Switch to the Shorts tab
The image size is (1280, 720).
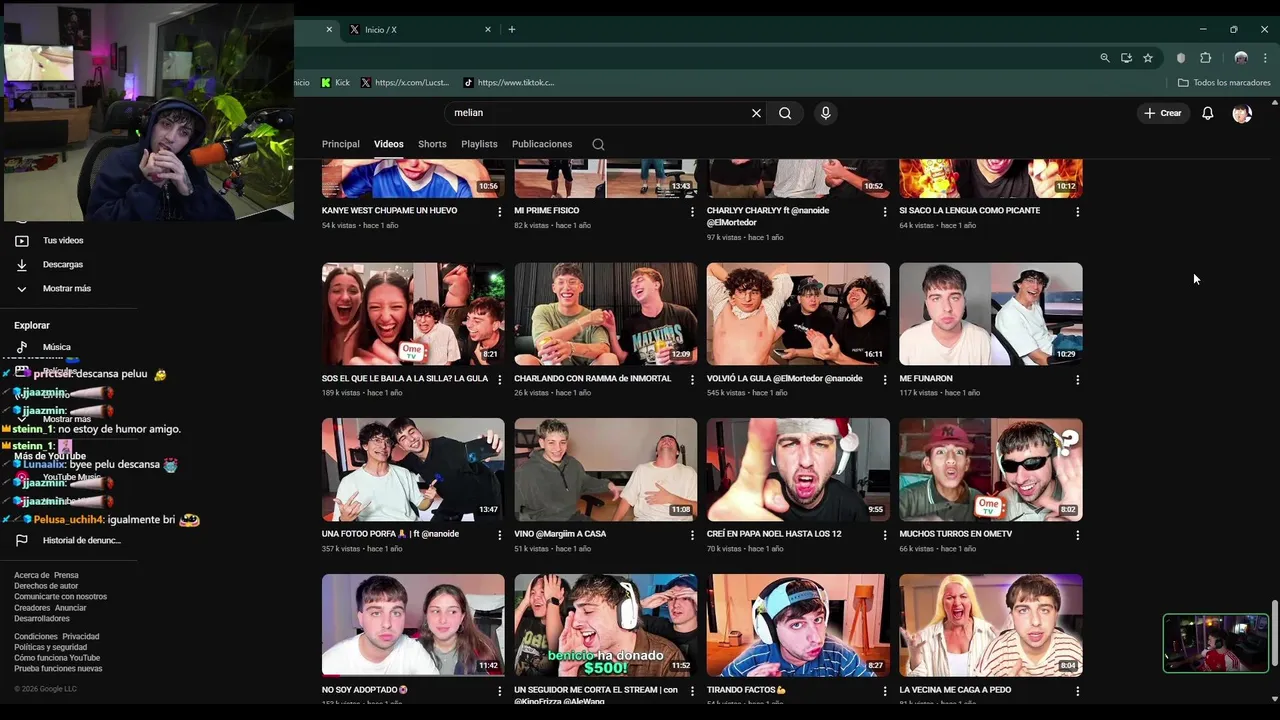point(432,144)
